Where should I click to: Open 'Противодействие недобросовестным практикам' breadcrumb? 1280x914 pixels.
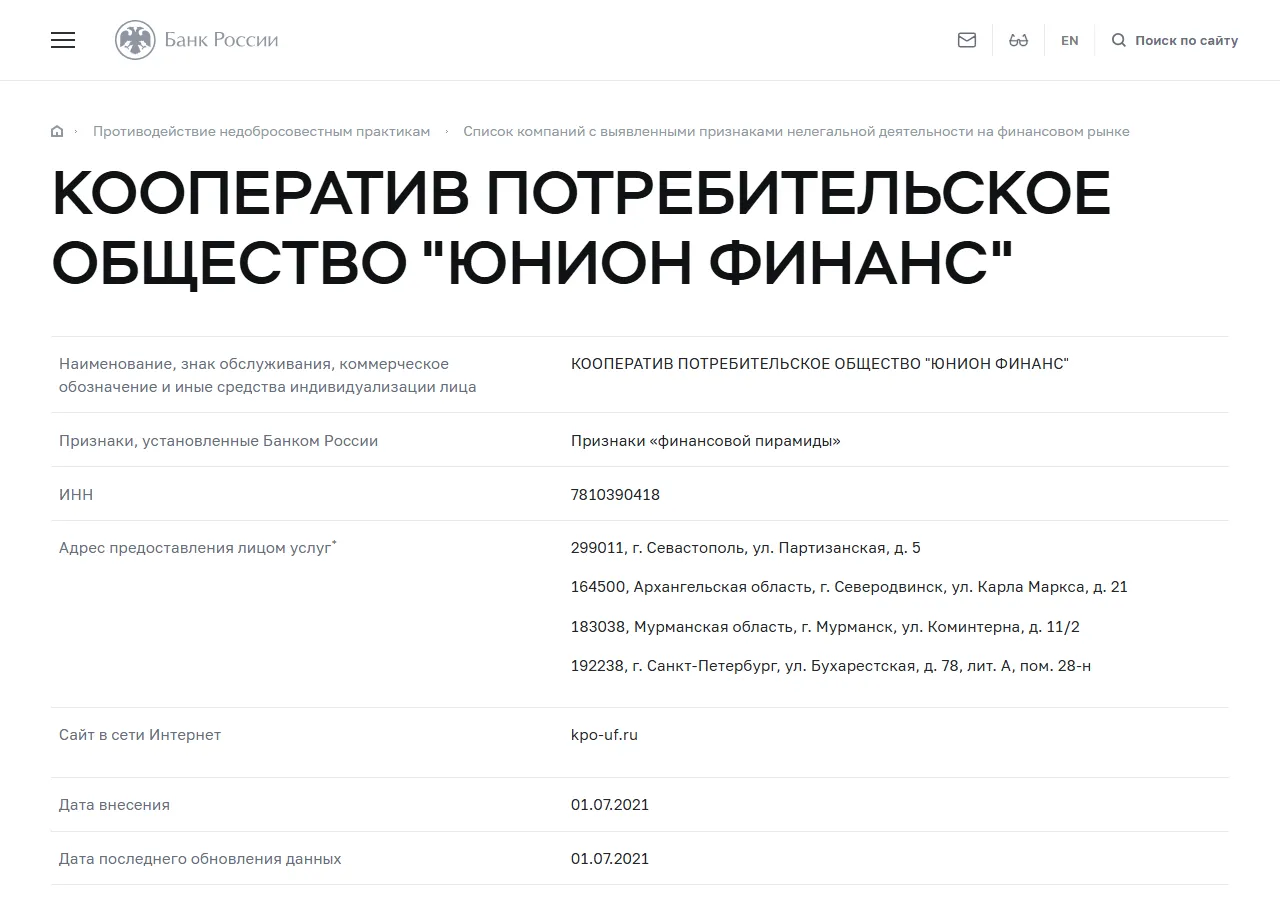(261, 132)
